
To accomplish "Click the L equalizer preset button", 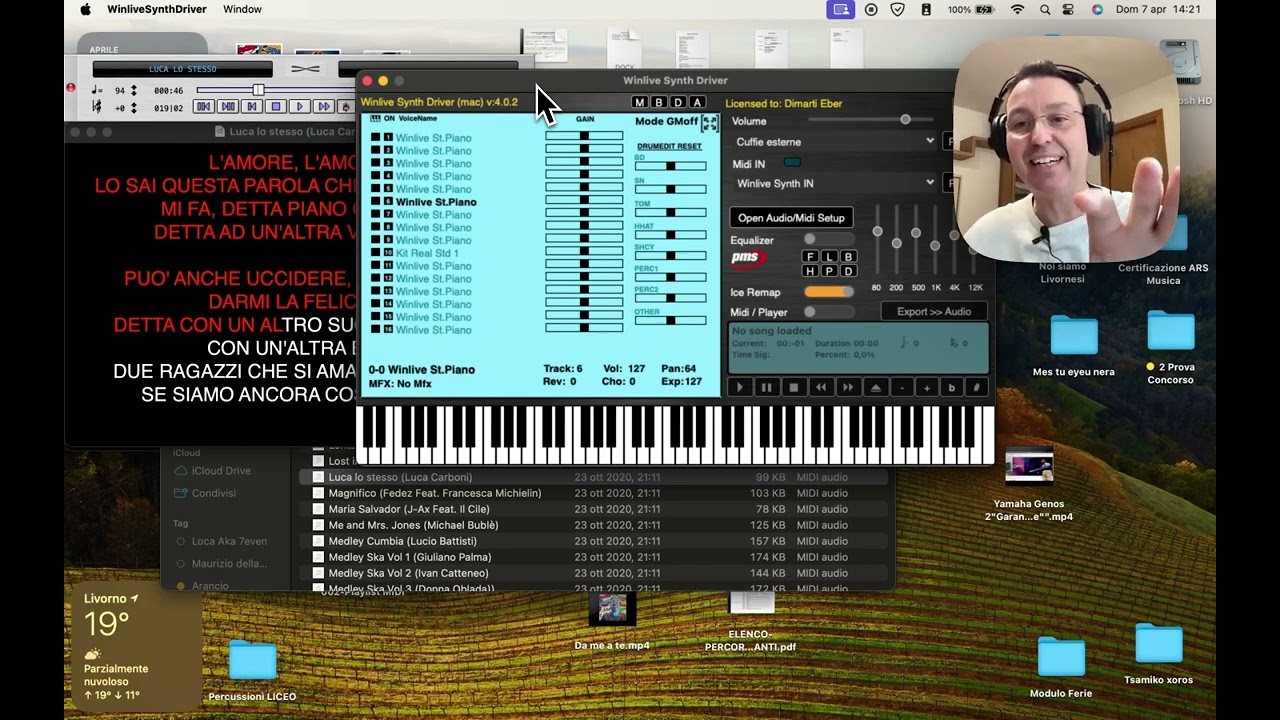I will [x=830, y=257].
